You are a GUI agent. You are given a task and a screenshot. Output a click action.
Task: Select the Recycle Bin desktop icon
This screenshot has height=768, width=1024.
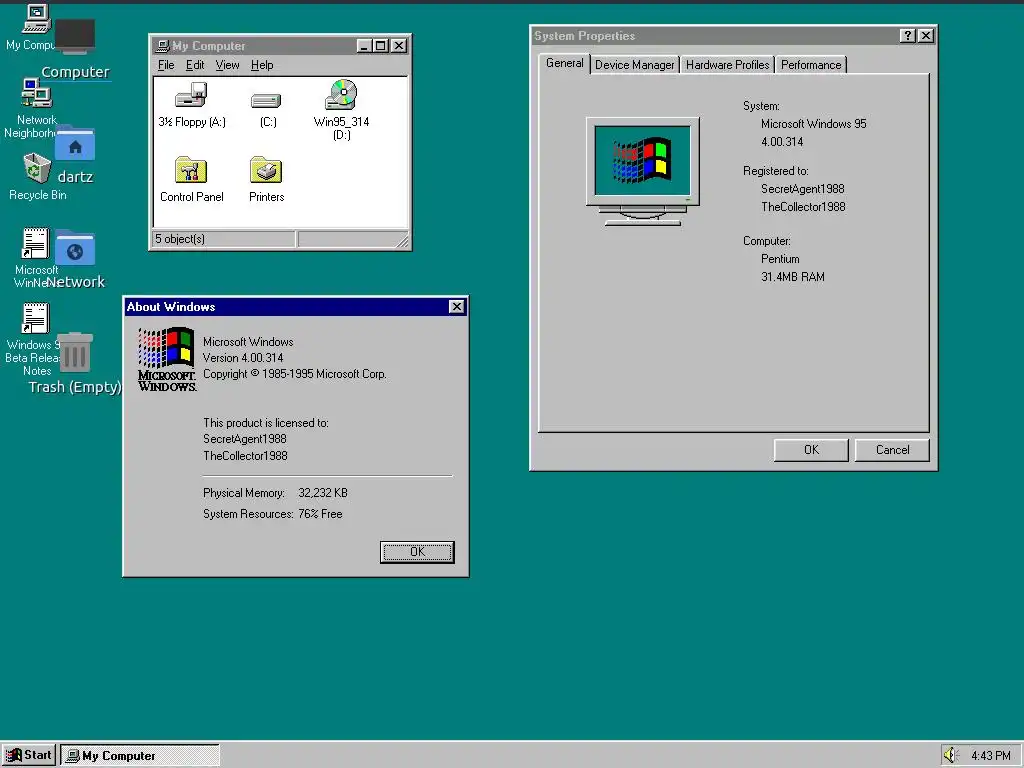pos(37,168)
